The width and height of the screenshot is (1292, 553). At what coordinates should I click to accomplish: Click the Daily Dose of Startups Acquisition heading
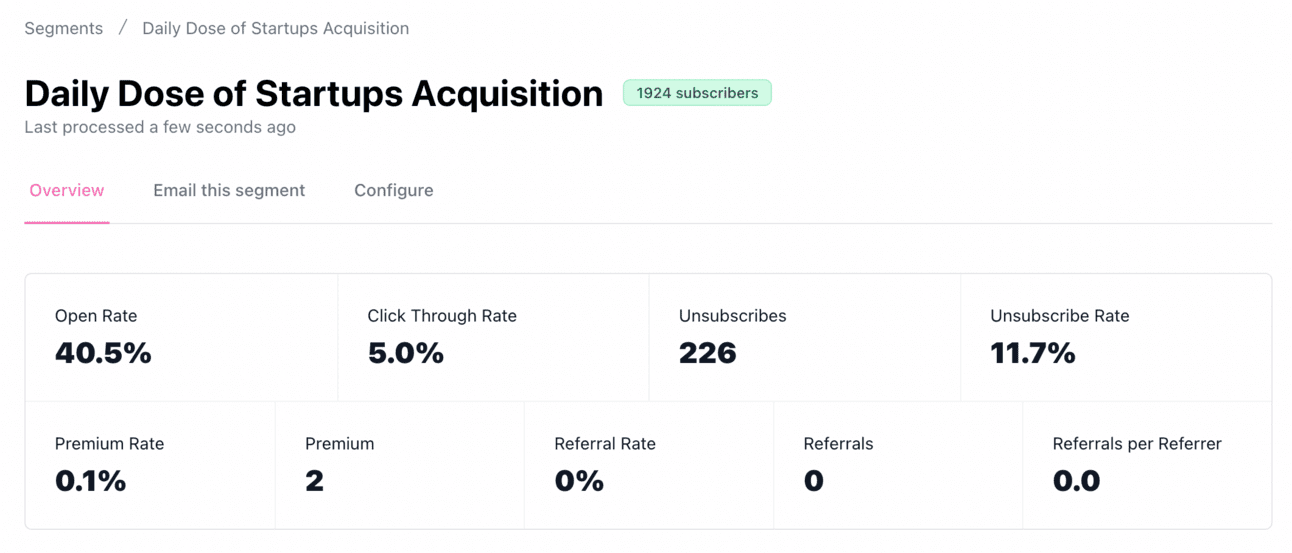click(x=314, y=93)
